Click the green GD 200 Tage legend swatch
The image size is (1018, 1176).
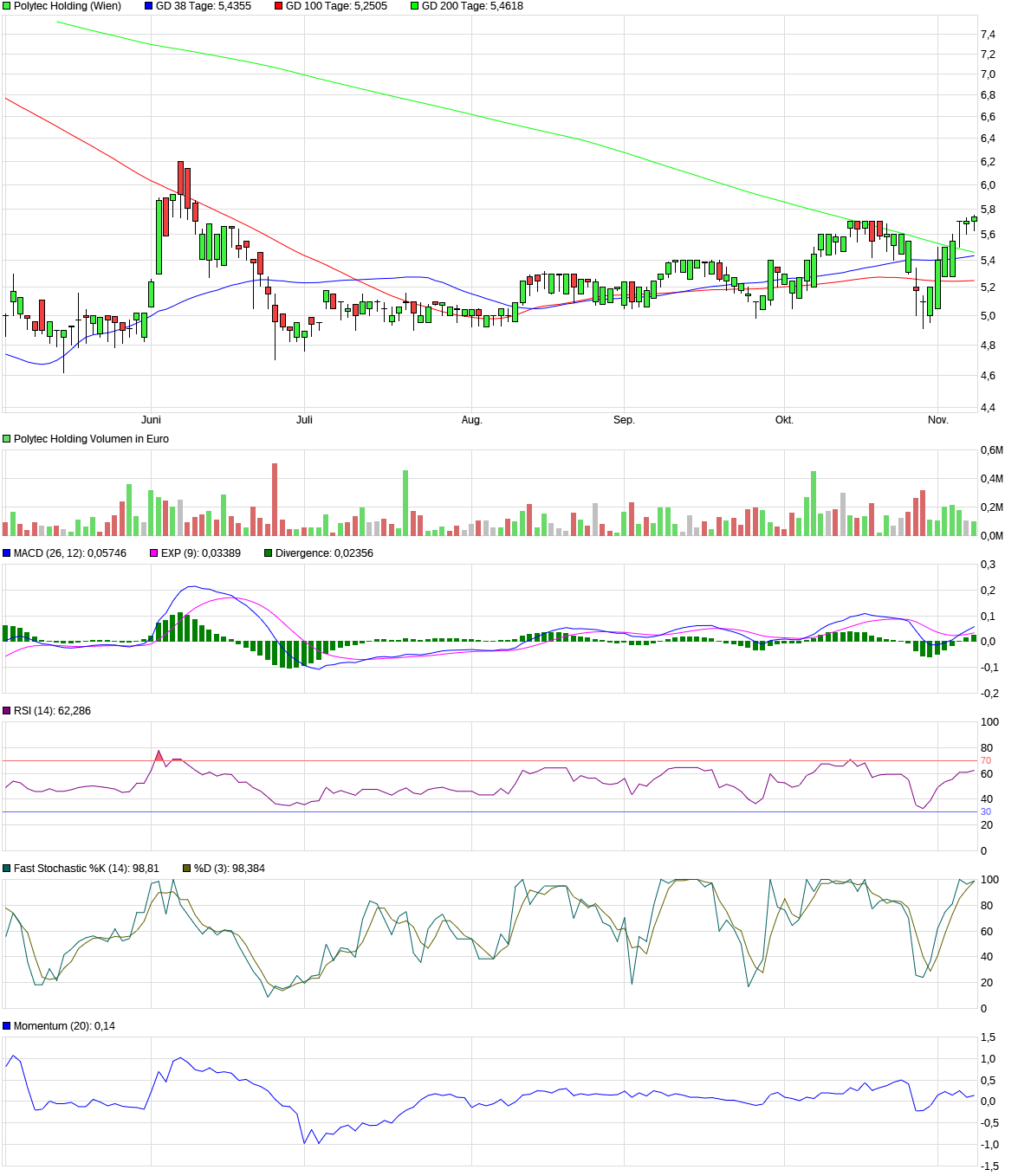(414, 6)
